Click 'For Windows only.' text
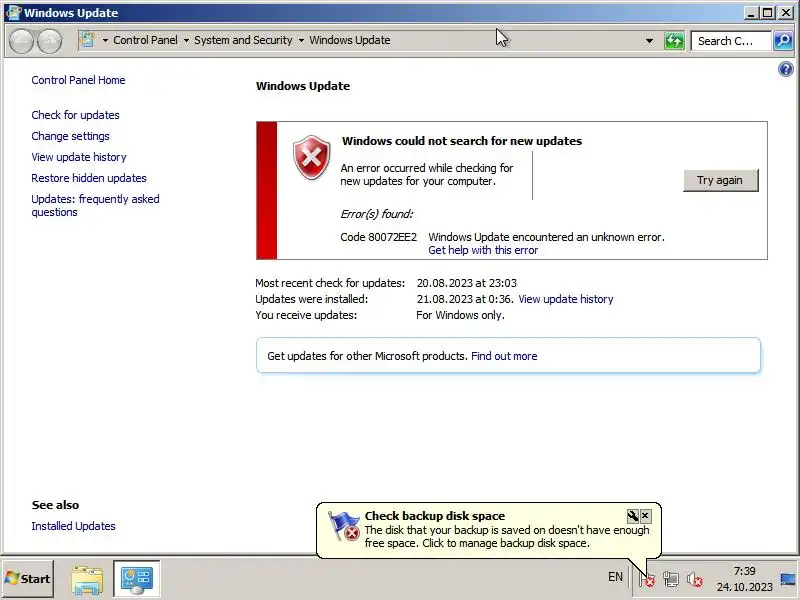The height and width of the screenshot is (600, 800). pos(460,315)
